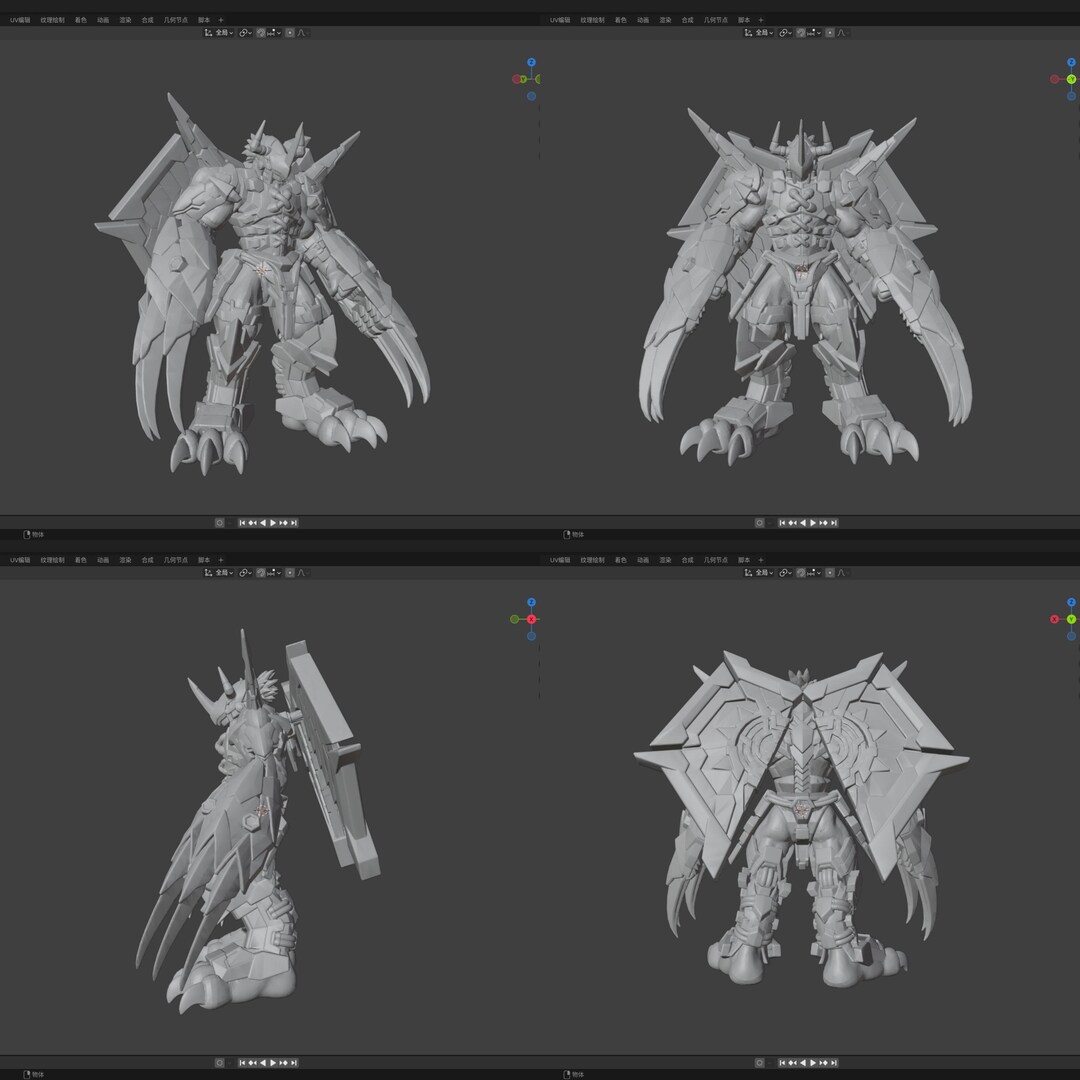Toggle proportional editing in the top viewport
Viewport: 1080px width, 1080px height.
point(291,32)
